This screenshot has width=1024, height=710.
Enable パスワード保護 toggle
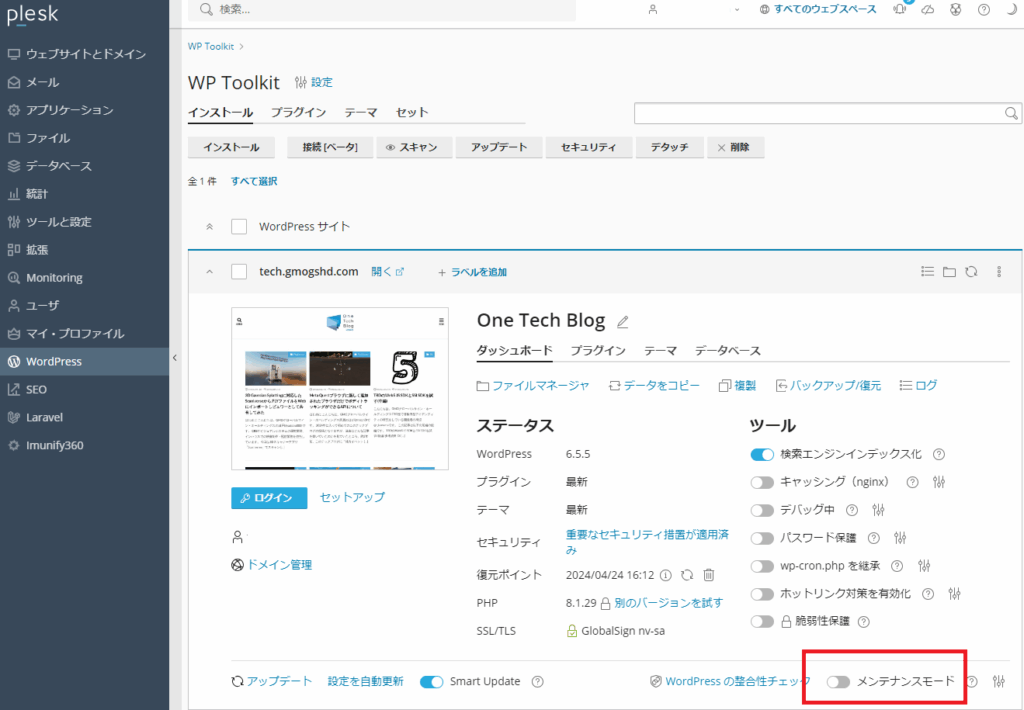point(761,538)
